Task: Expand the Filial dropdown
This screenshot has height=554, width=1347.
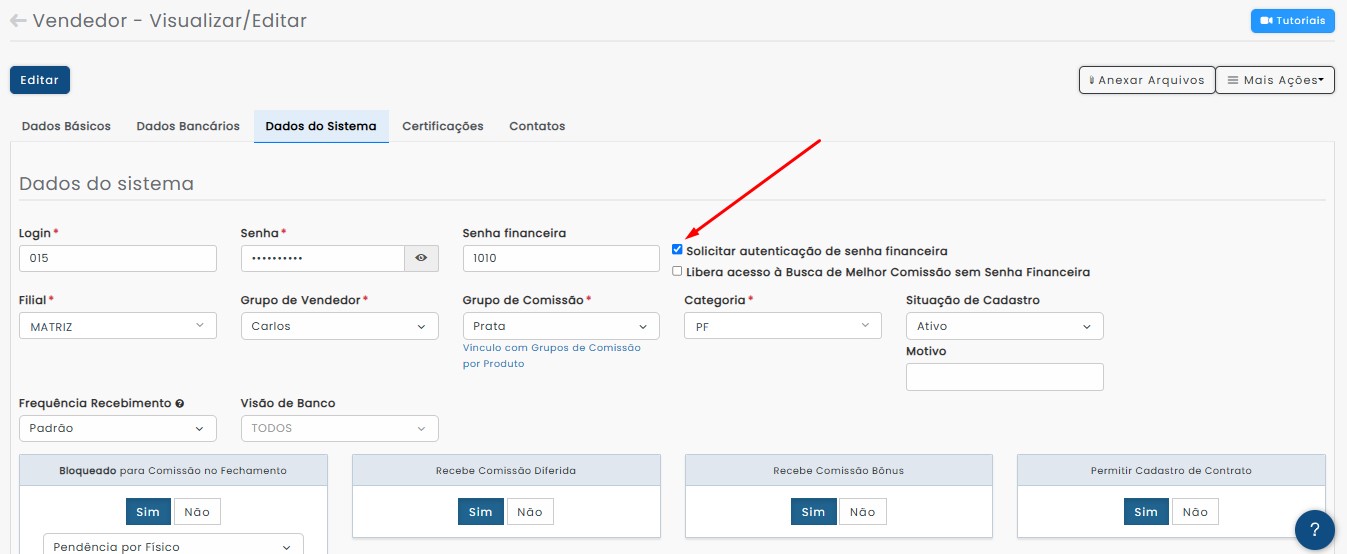Action: (x=118, y=326)
